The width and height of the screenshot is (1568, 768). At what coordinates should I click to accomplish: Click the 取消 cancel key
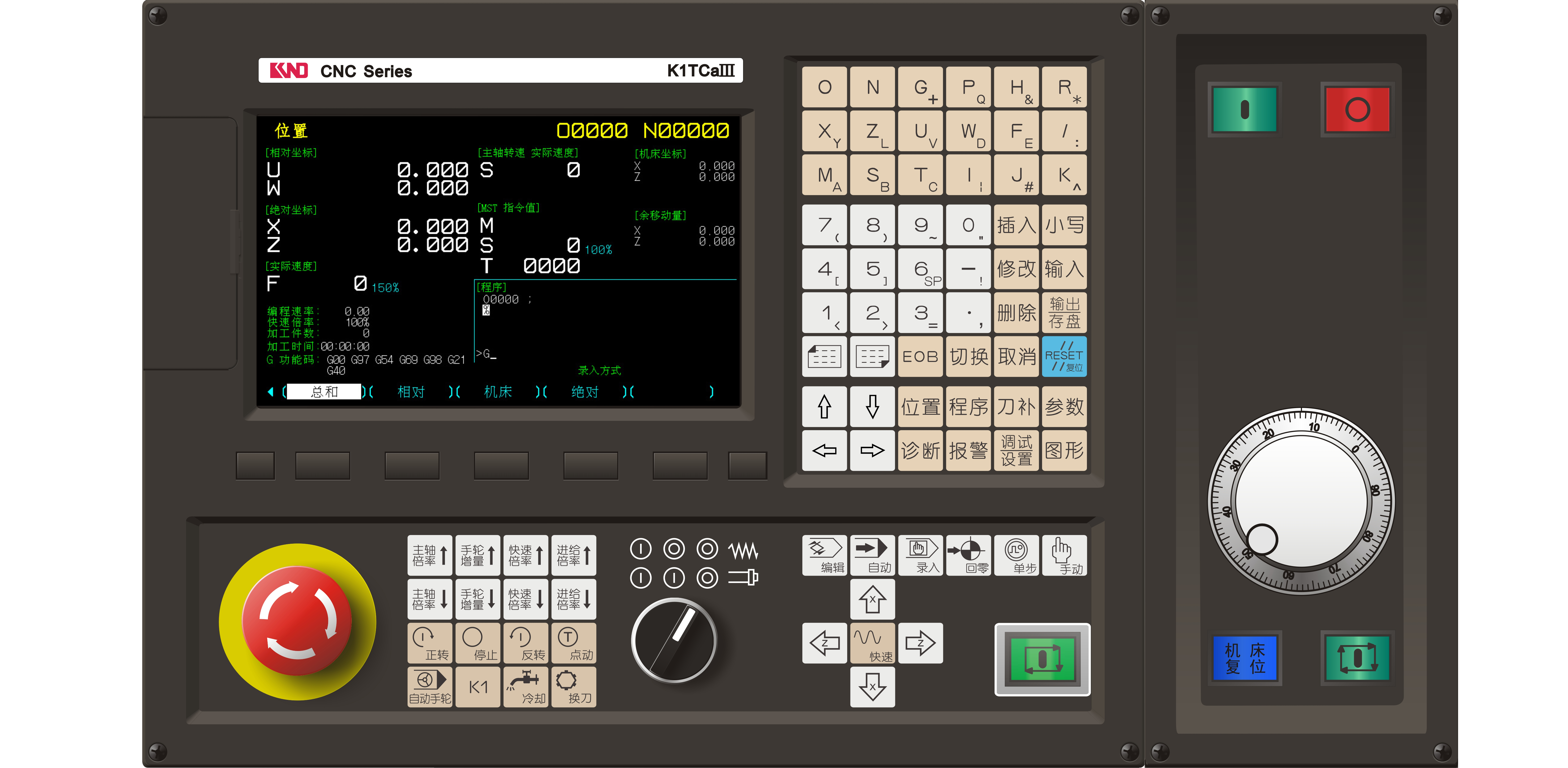coord(1017,357)
